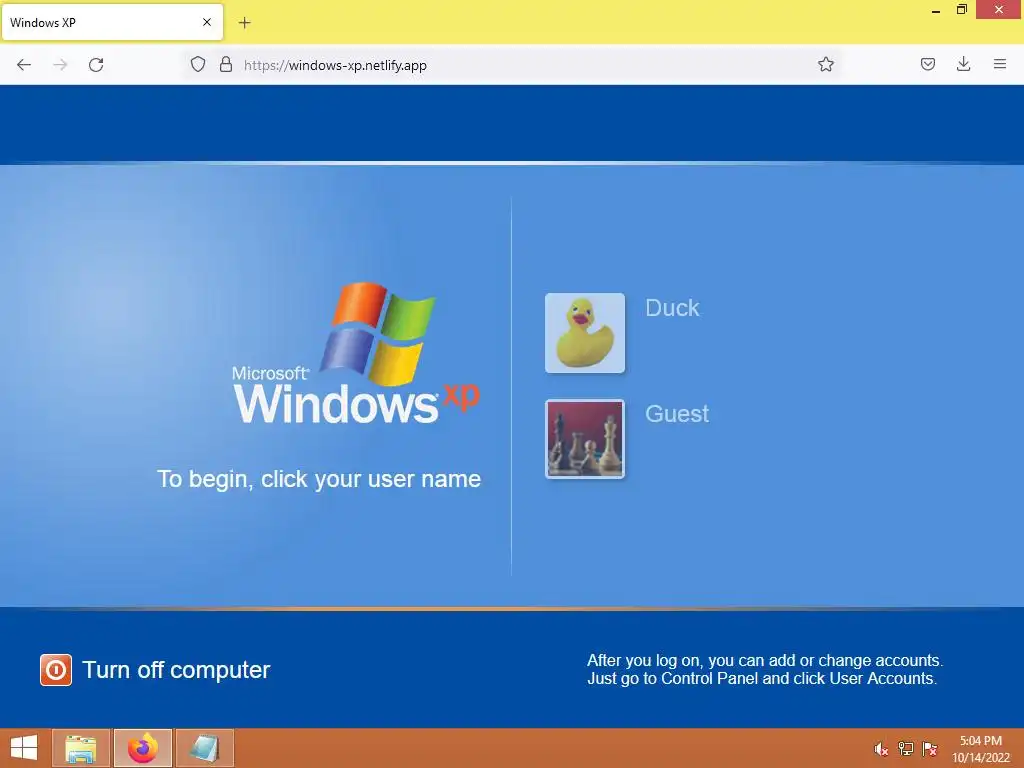The image size is (1024, 768).
Task: Select the Guest chess avatar picture
Action: pyautogui.click(x=584, y=439)
